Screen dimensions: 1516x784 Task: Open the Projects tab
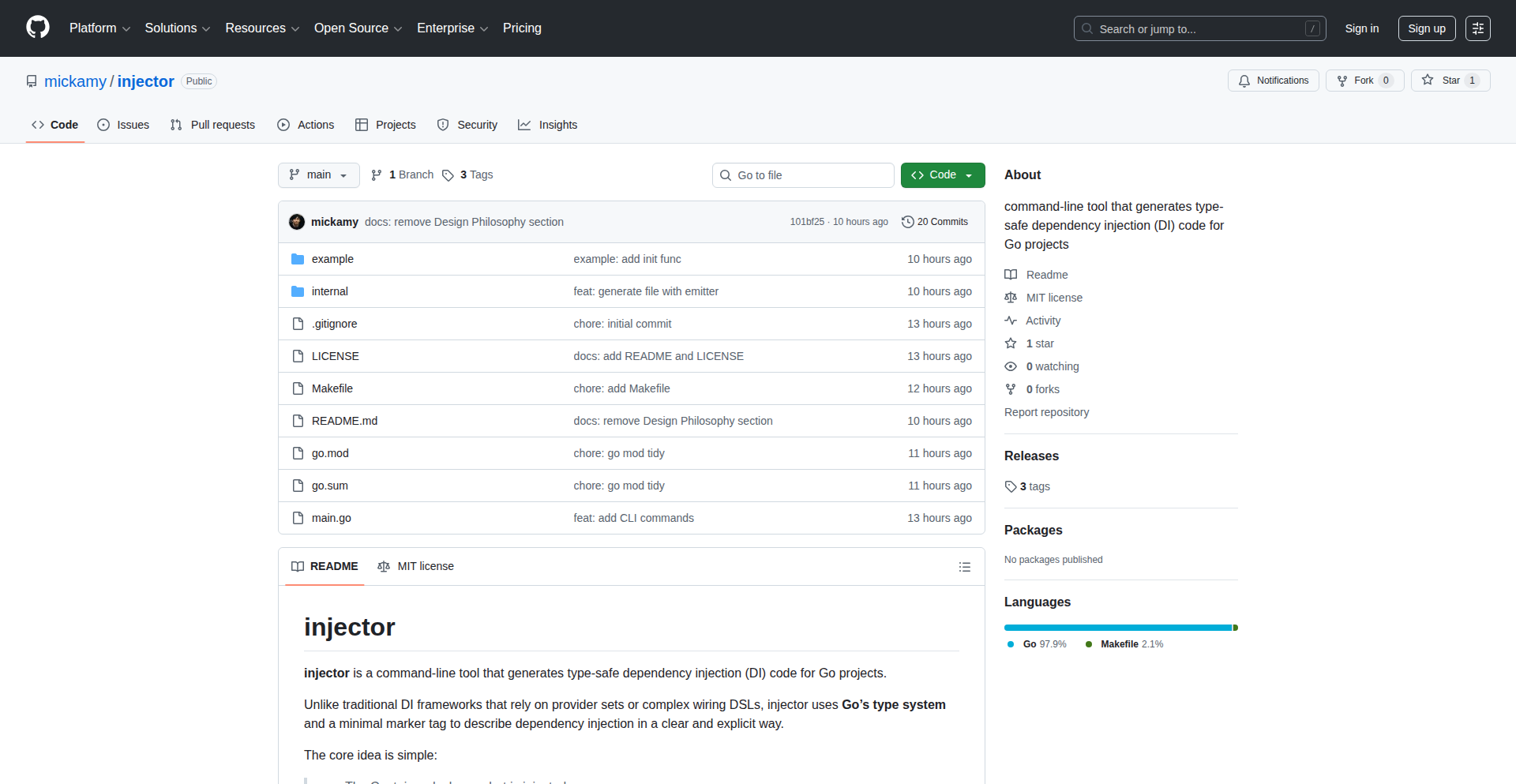(x=385, y=125)
